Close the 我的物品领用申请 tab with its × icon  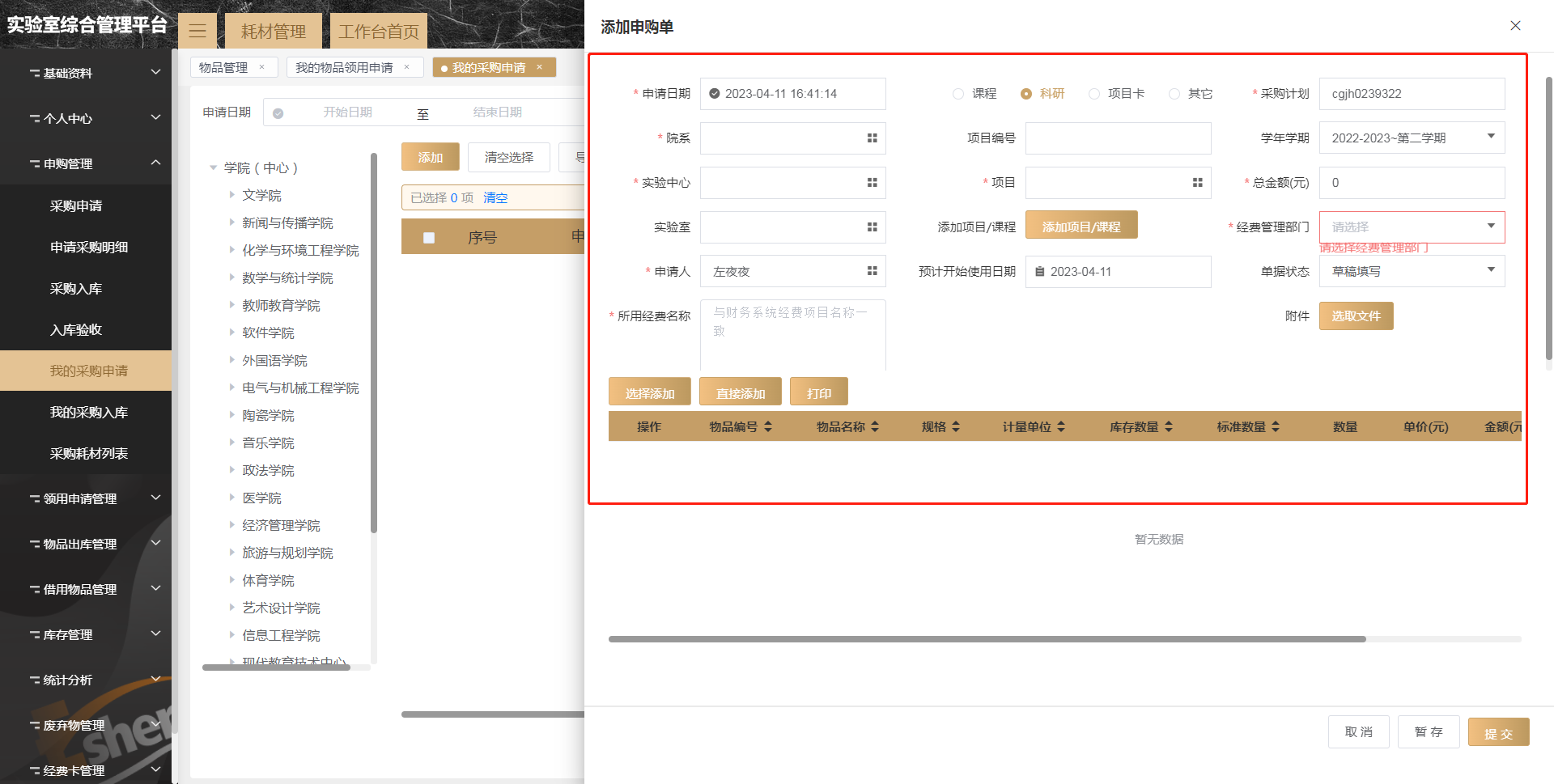pyautogui.click(x=406, y=67)
